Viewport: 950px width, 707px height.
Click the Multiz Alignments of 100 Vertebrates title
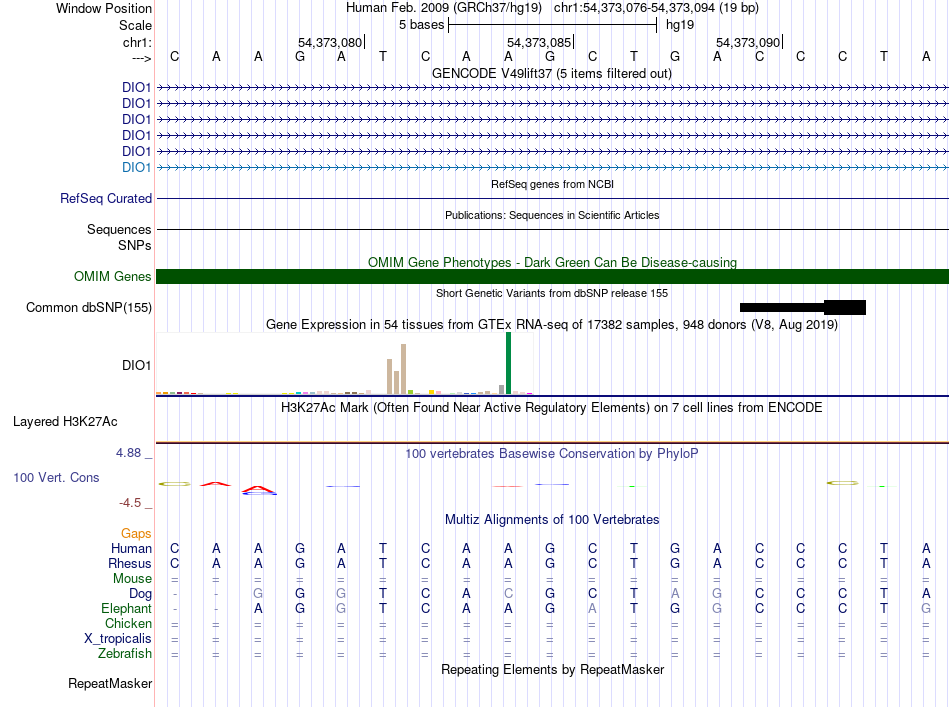point(552,519)
